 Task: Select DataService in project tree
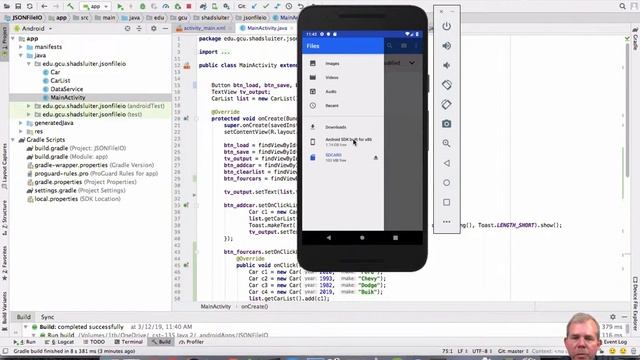click(67, 89)
